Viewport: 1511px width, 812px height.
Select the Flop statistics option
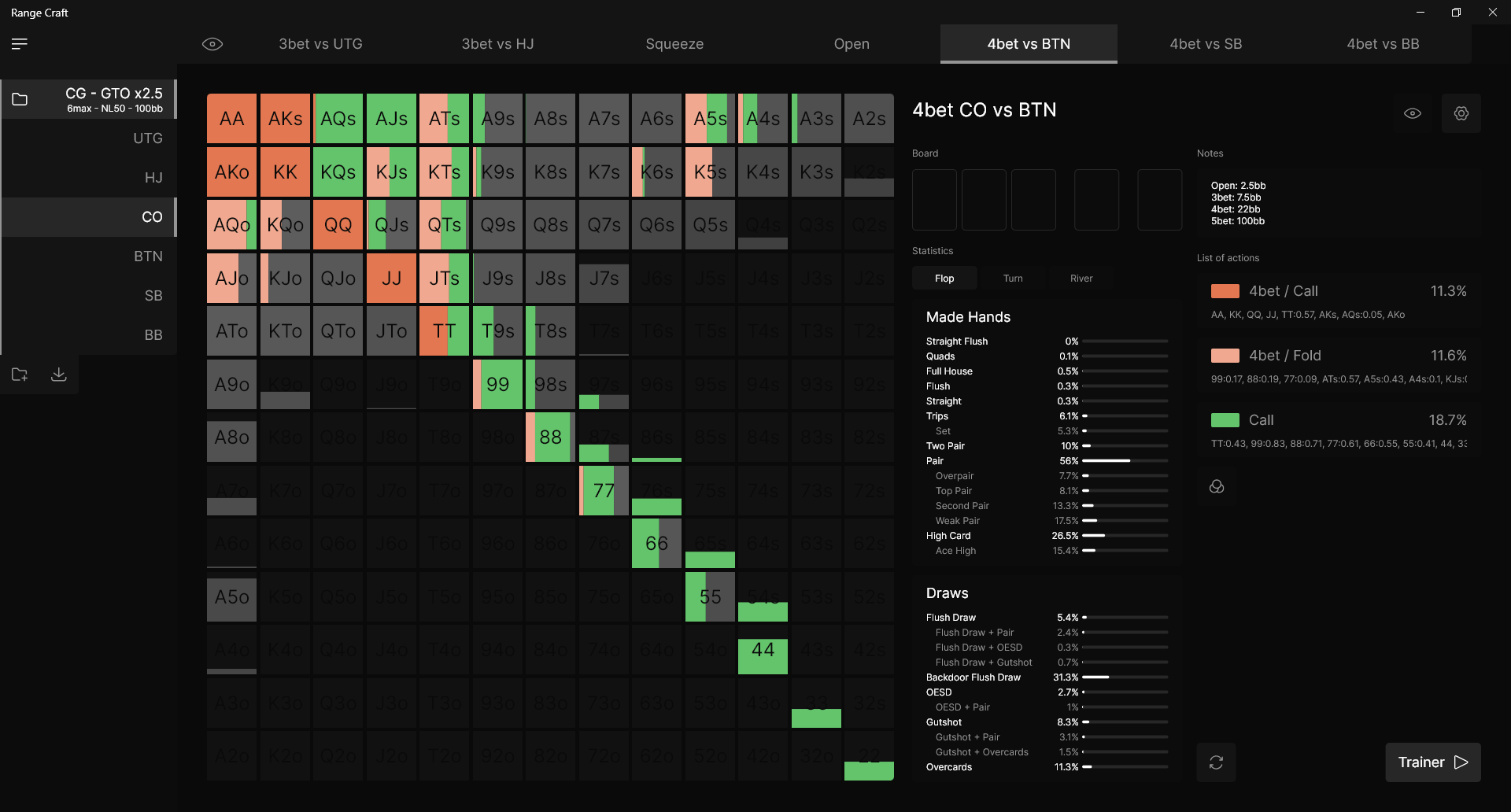[x=944, y=279]
